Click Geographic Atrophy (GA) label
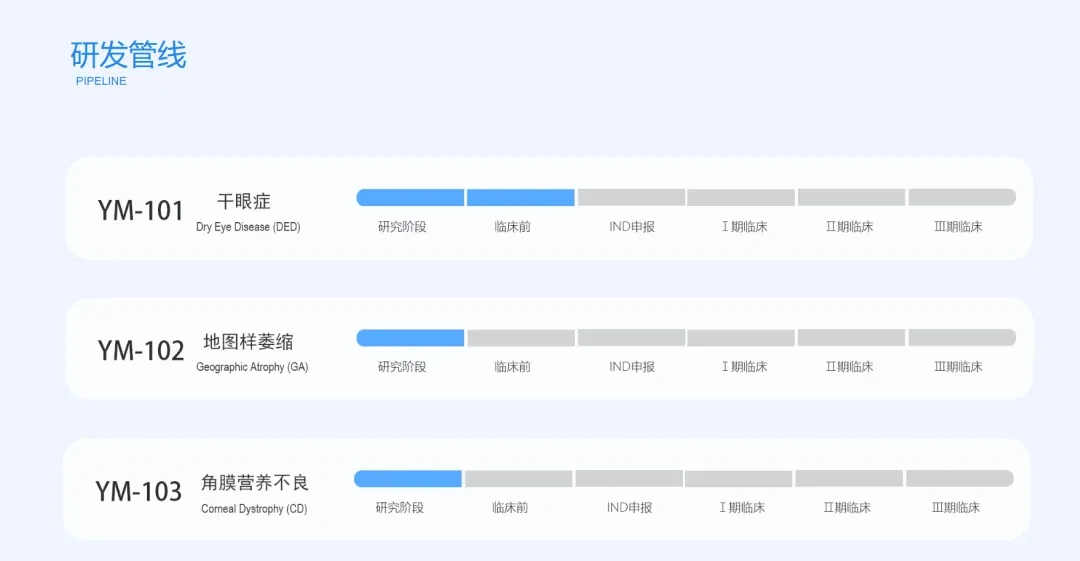This screenshot has height=561, width=1080. 252,367
